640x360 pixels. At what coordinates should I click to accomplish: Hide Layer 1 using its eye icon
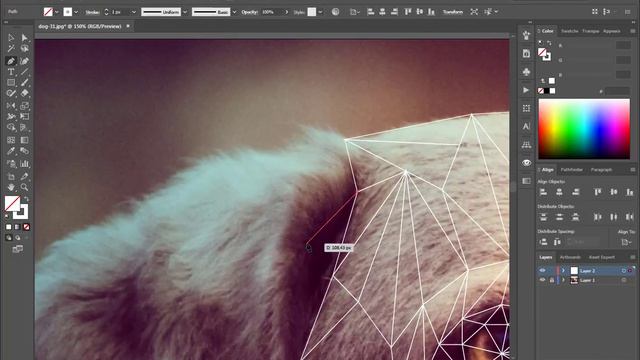(542, 280)
